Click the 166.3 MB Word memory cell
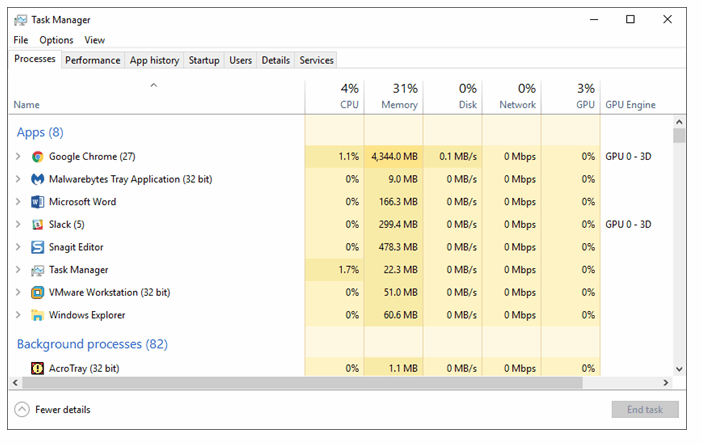The width and height of the screenshot is (702, 445). coord(394,202)
